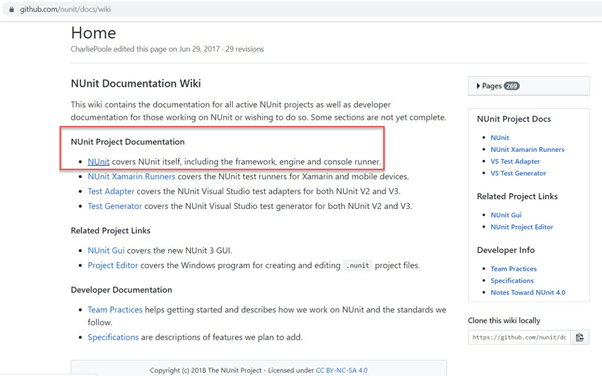The width and height of the screenshot is (602, 376).
Task: Click the Related Project Links sidebar heading
Action: click(517, 196)
